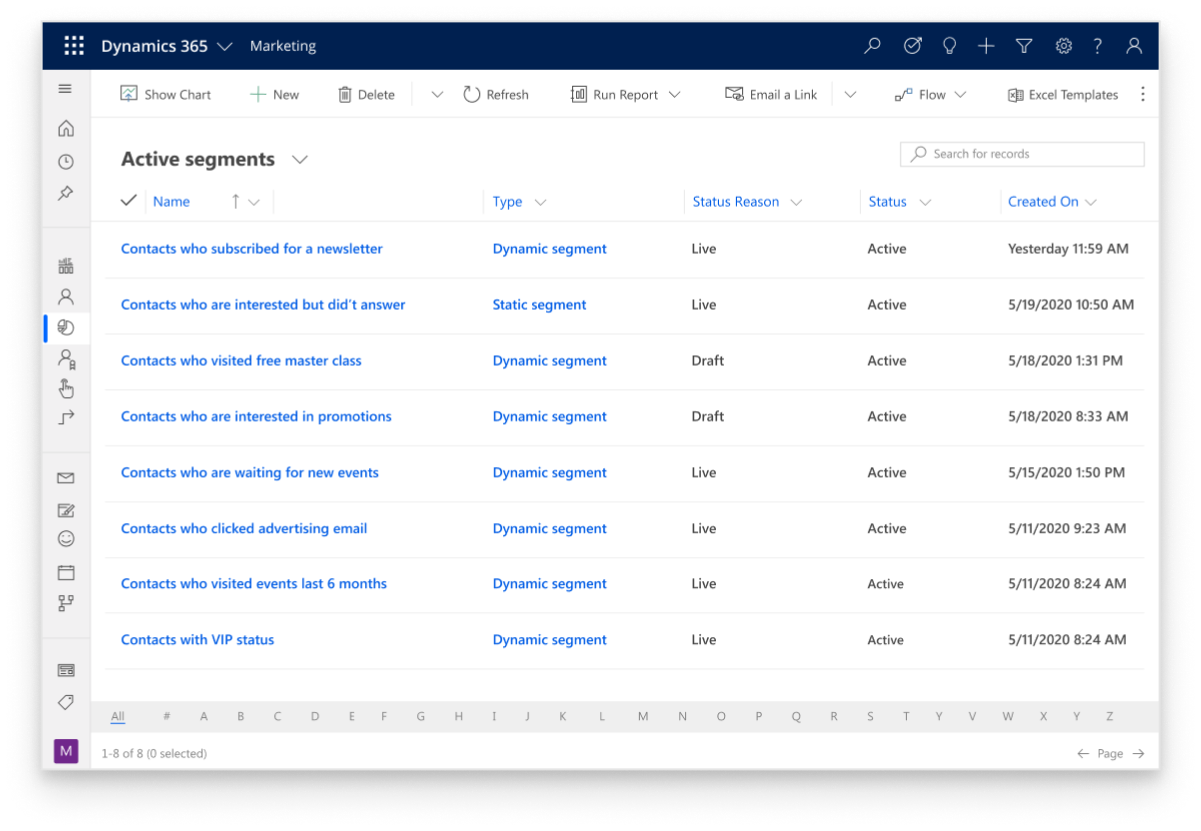This screenshot has width=1201, height=831.
Task: Click the Refresh command
Action: (x=496, y=95)
